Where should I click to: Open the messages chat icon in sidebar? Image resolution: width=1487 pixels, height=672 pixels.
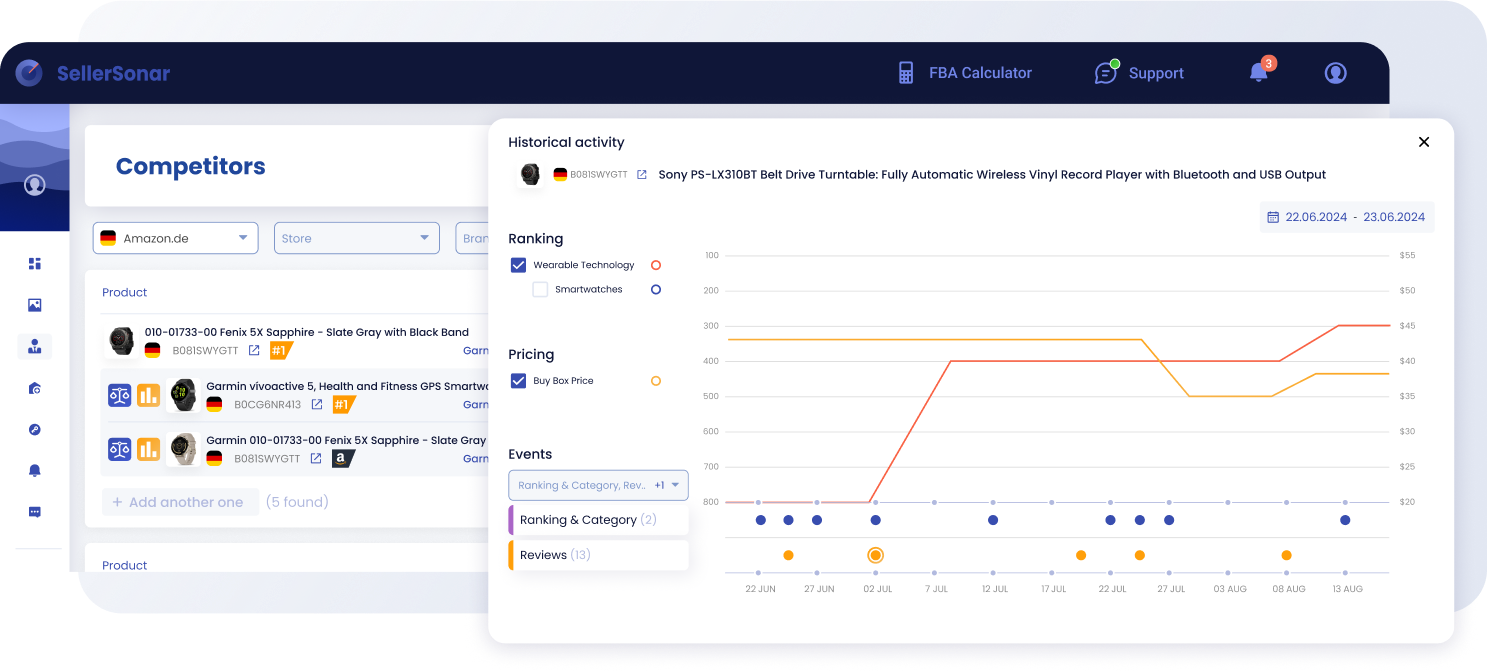pos(35,512)
